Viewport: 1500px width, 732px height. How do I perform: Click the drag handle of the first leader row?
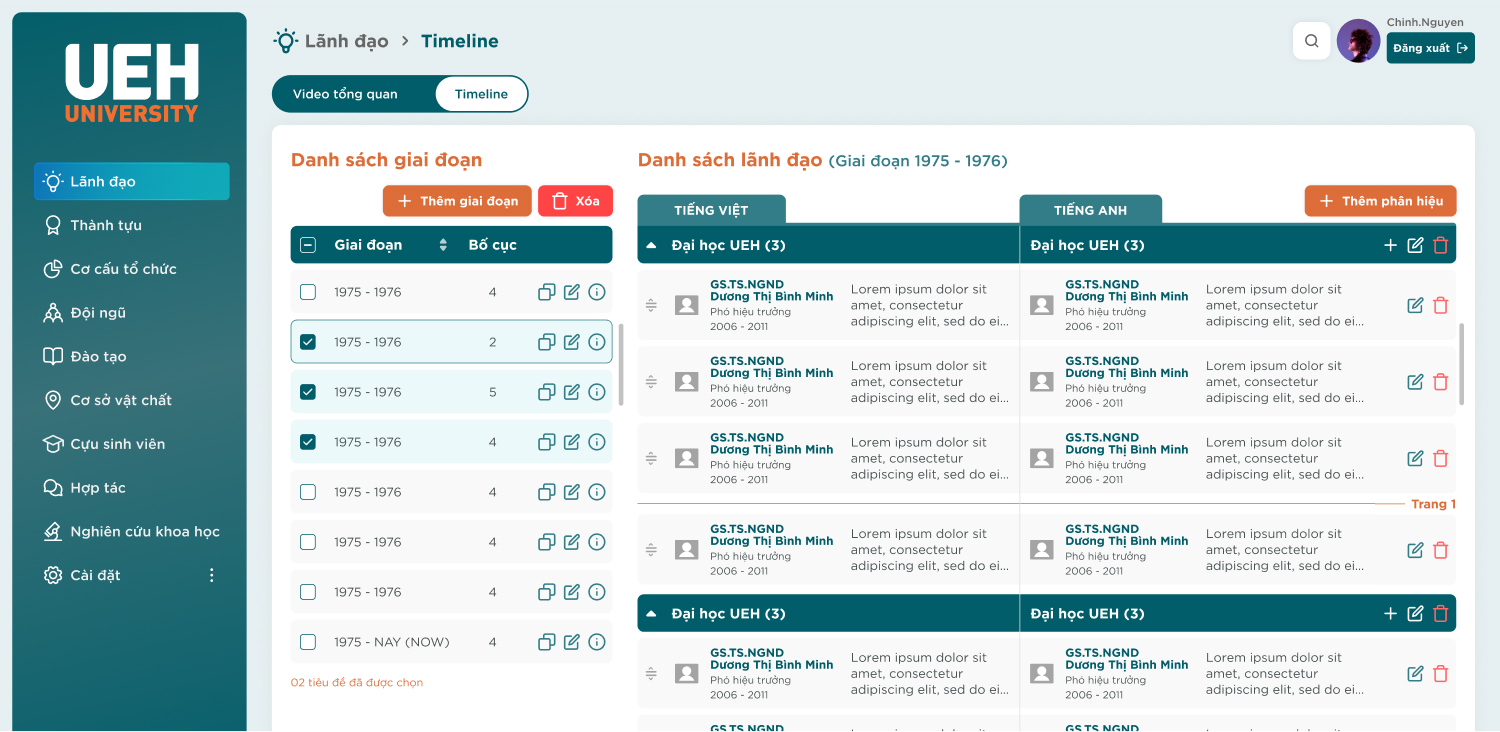(x=651, y=306)
